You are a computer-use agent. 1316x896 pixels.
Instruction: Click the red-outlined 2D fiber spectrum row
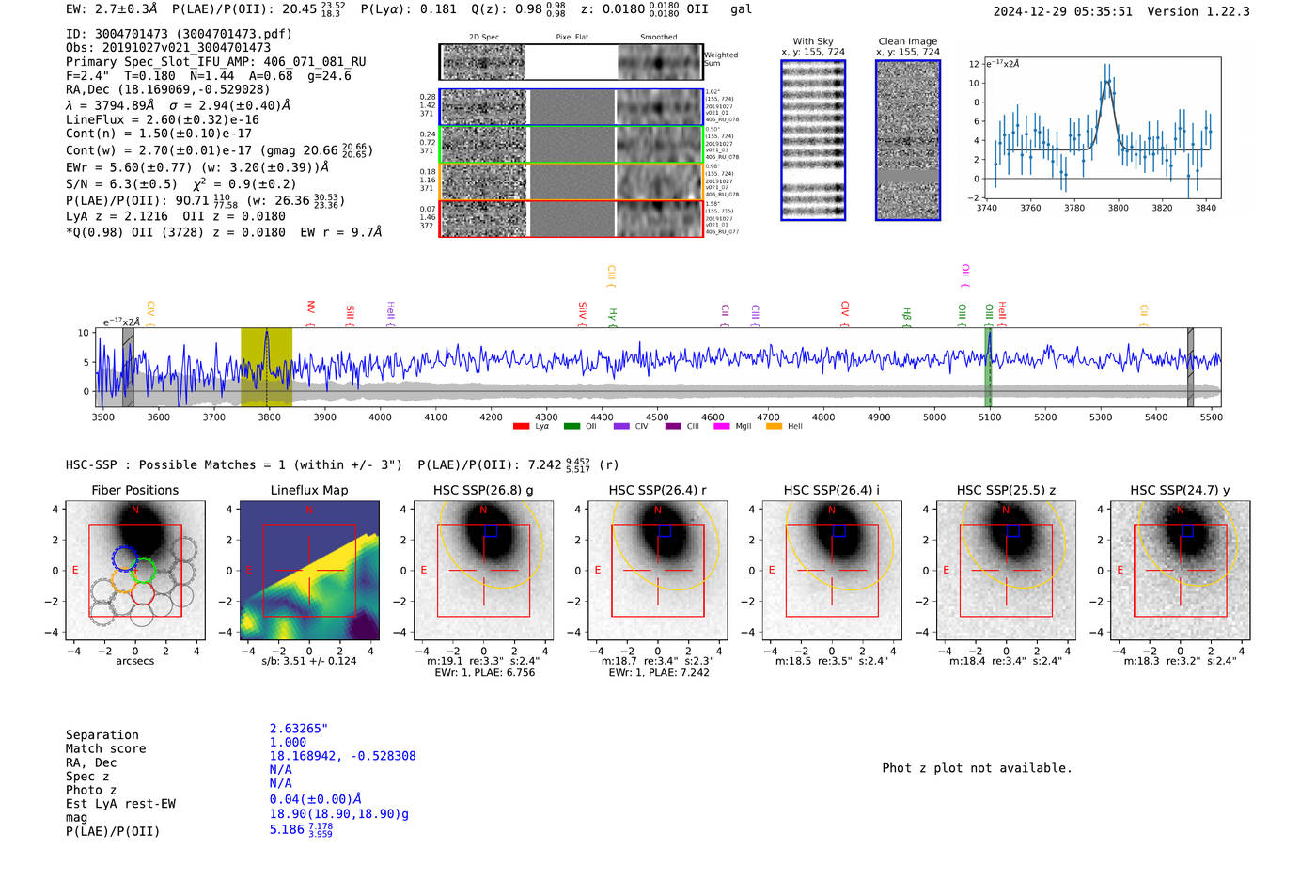pyautogui.click(x=571, y=218)
